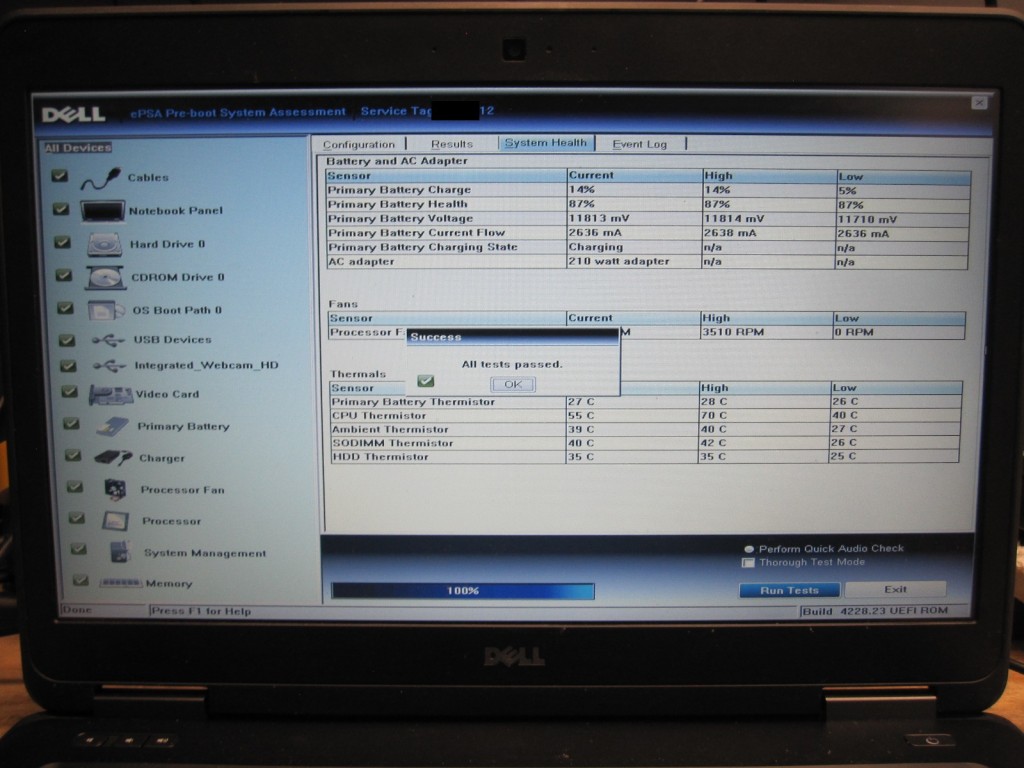1024x768 pixels.
Task: Close the ePSA window
Action: click(980, 103)
